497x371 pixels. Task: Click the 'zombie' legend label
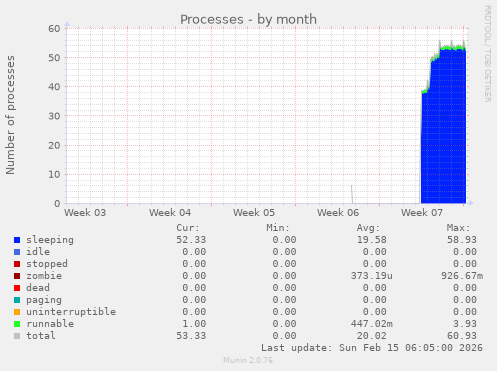[44, 276]
